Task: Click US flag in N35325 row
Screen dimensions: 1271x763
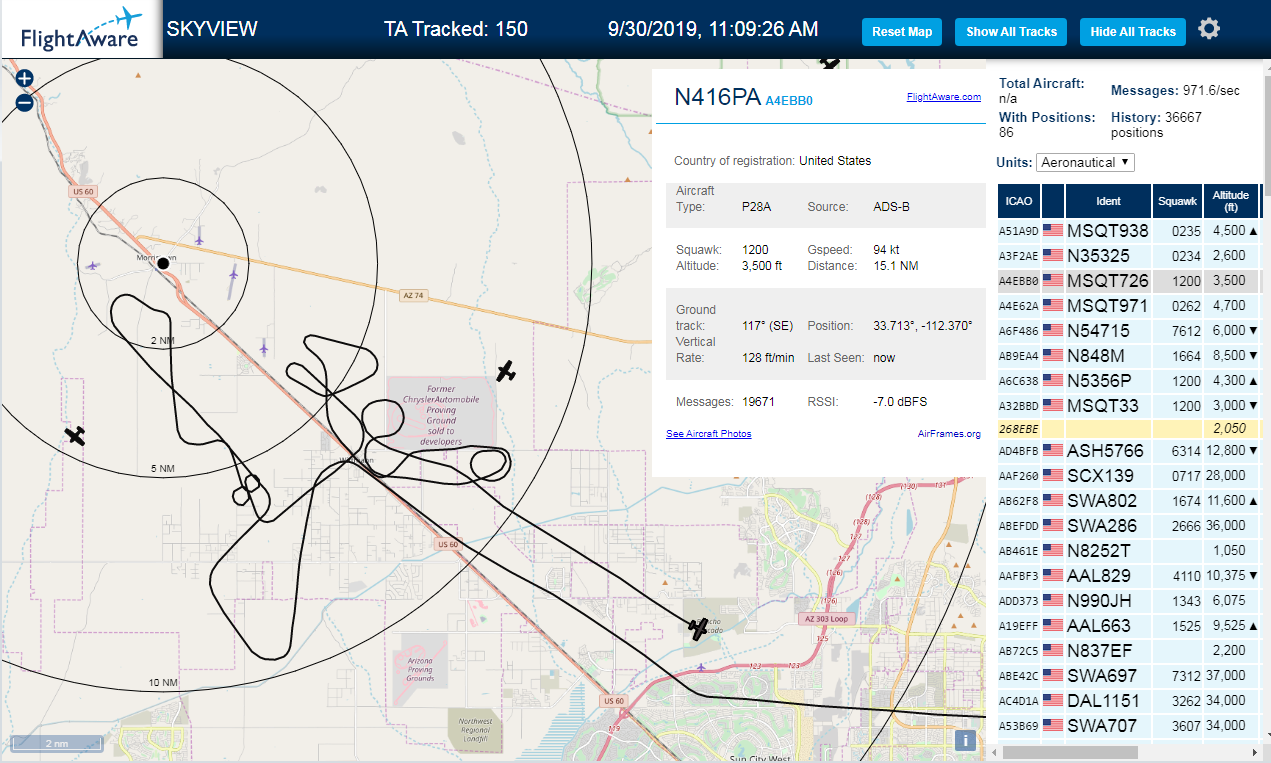Action: 1053,255
